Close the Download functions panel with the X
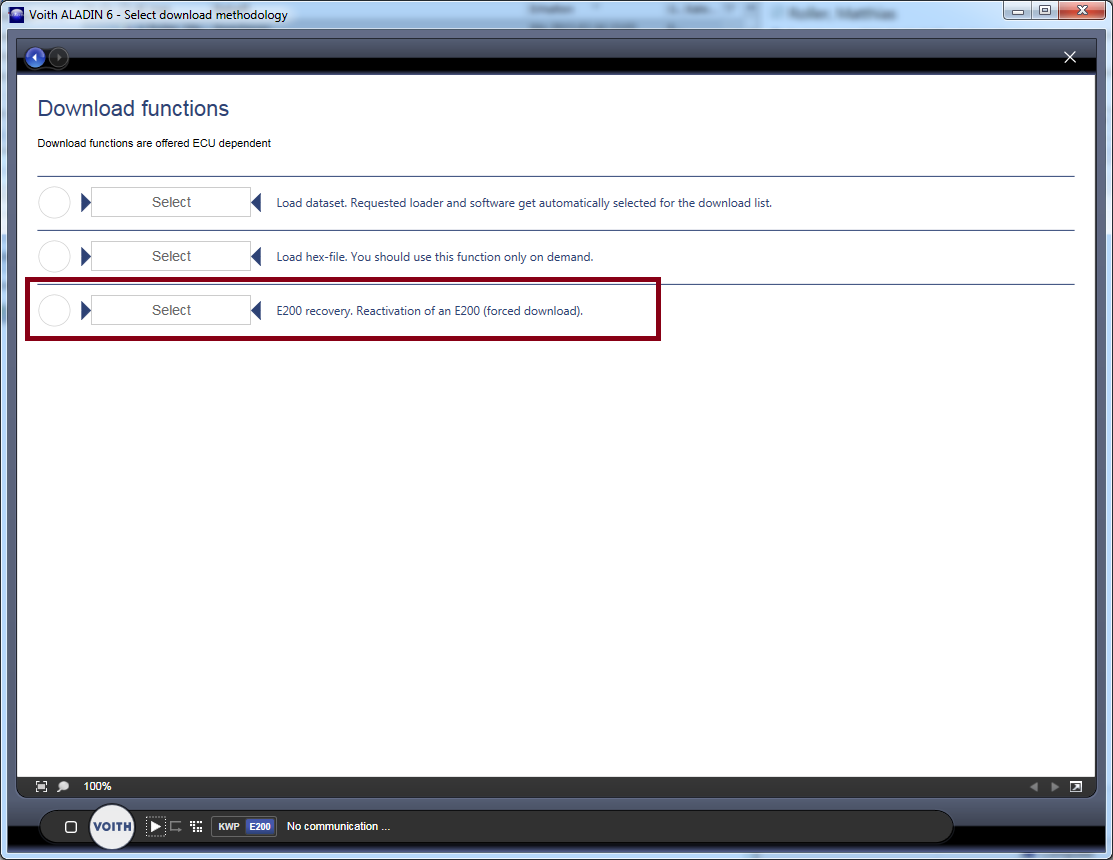1113x860 pixels. point(1070,57)
